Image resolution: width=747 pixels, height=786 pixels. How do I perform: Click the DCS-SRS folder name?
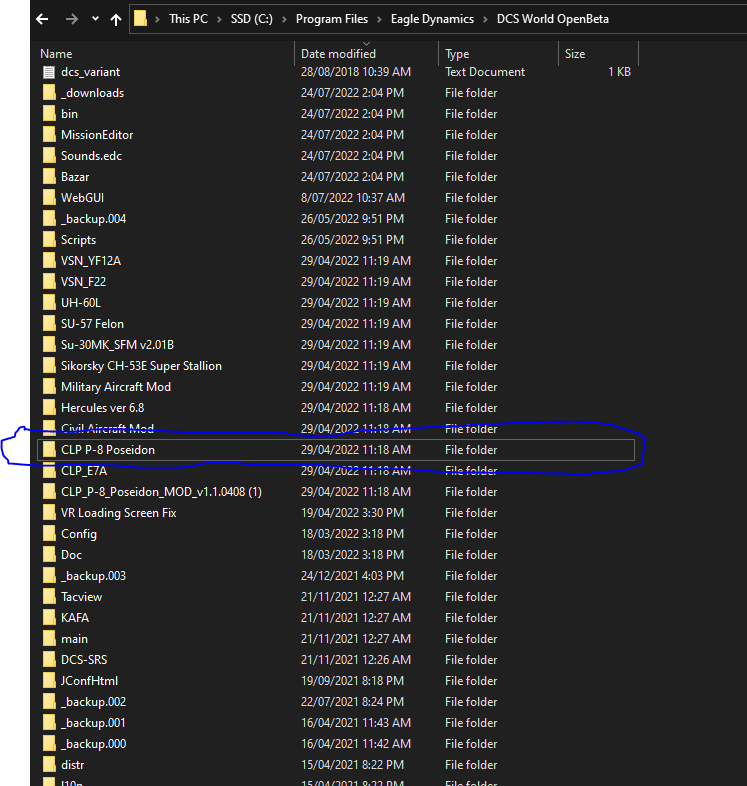(x=84, y=660)
